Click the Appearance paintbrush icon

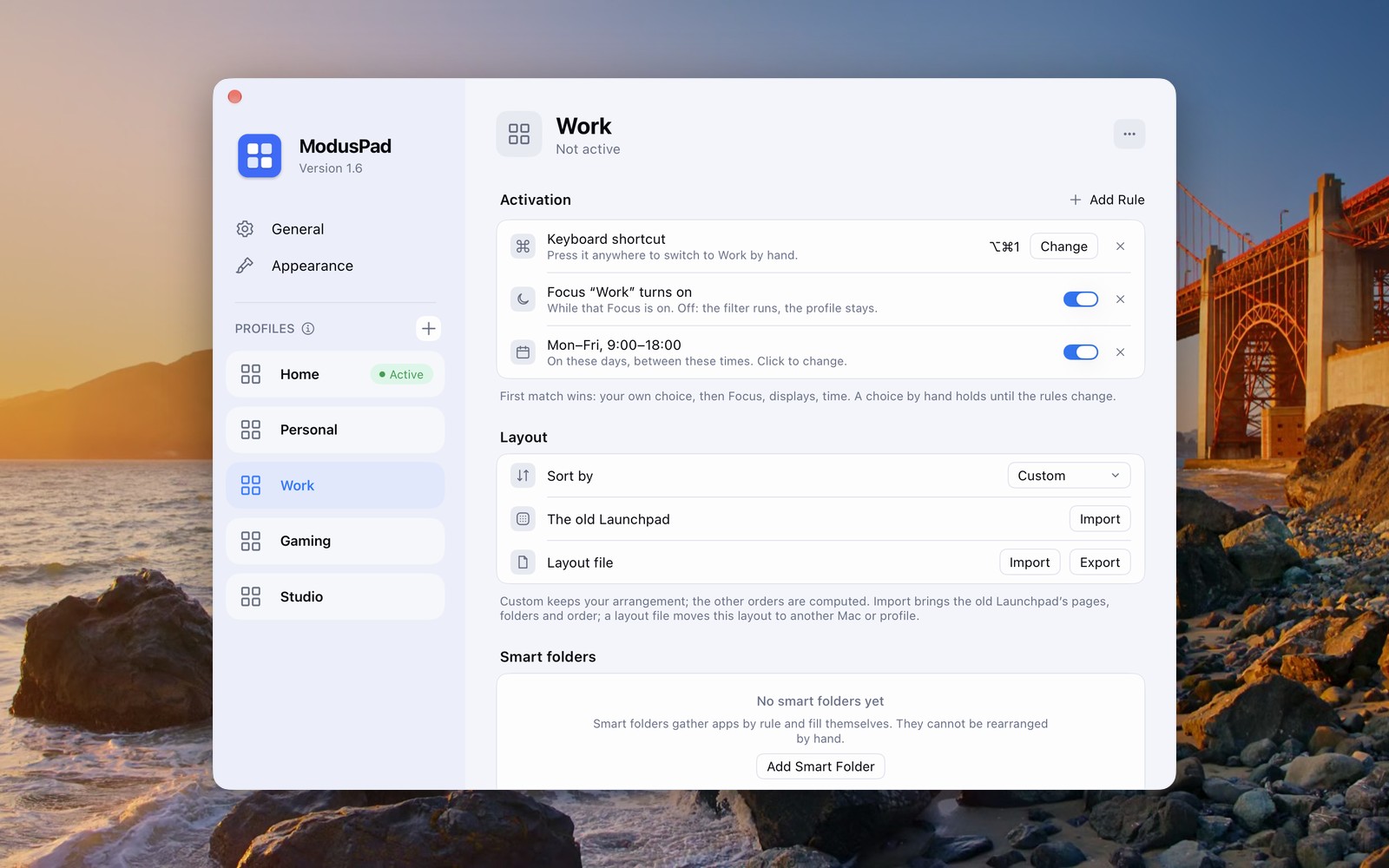245,266
